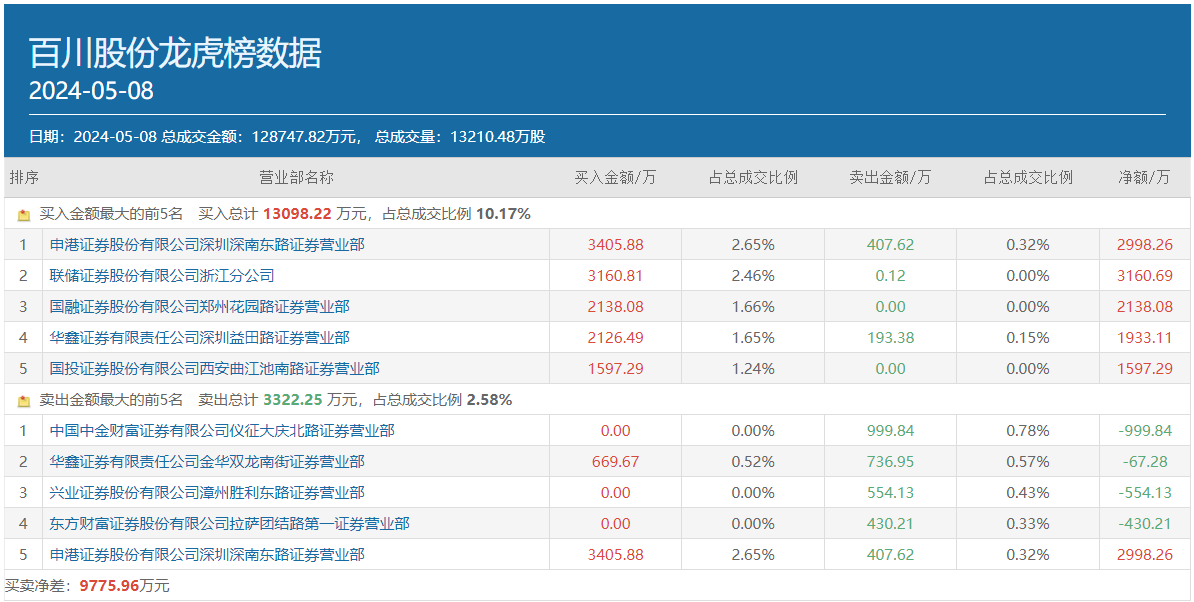Click the 百川股份龙虎榜数据 page title
The width and height of the screenshot is (1194, 602).
click(175, 53)
